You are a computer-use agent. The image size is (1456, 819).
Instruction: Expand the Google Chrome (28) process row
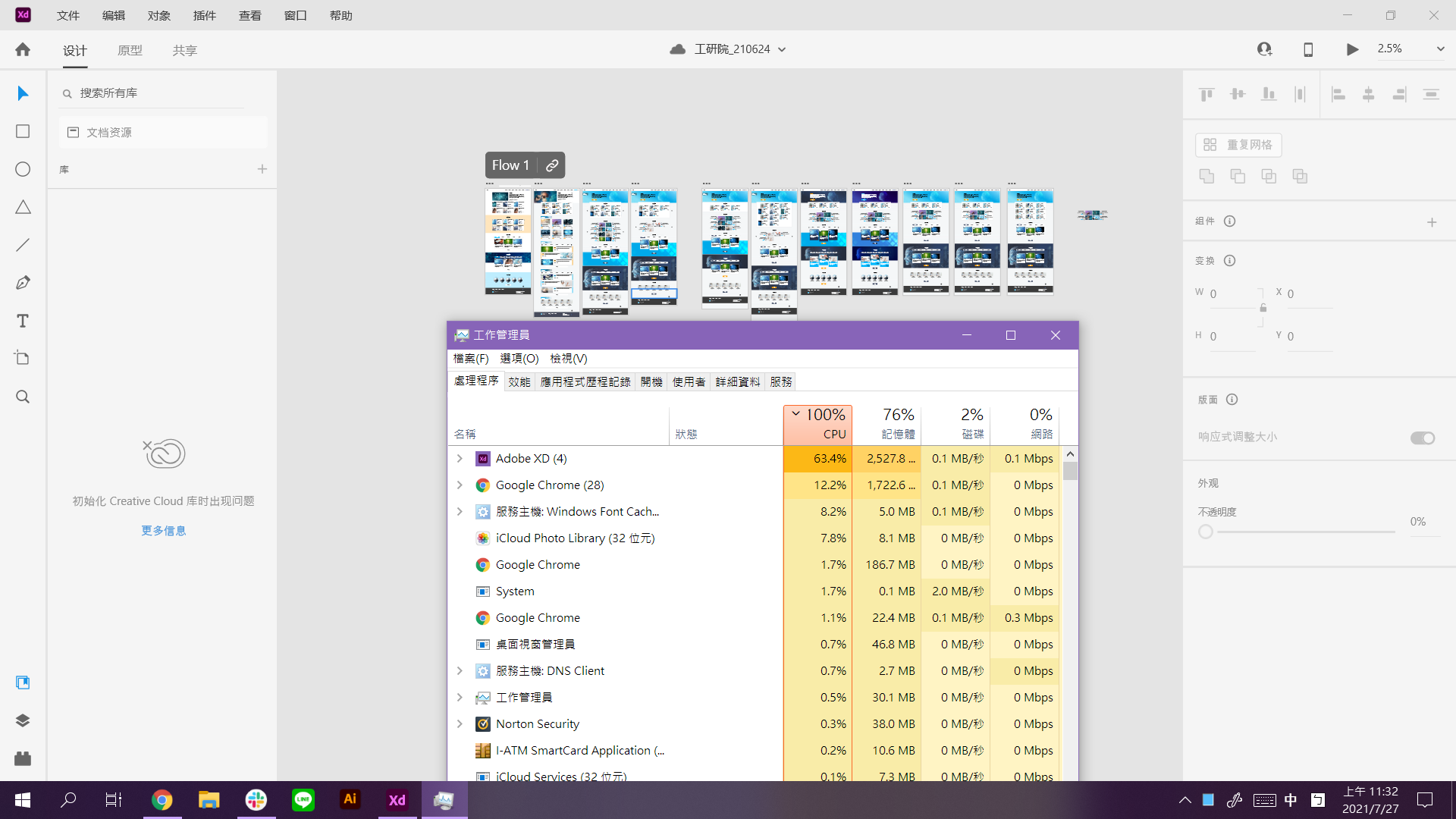pyautogui.click(x=460, y=485)
